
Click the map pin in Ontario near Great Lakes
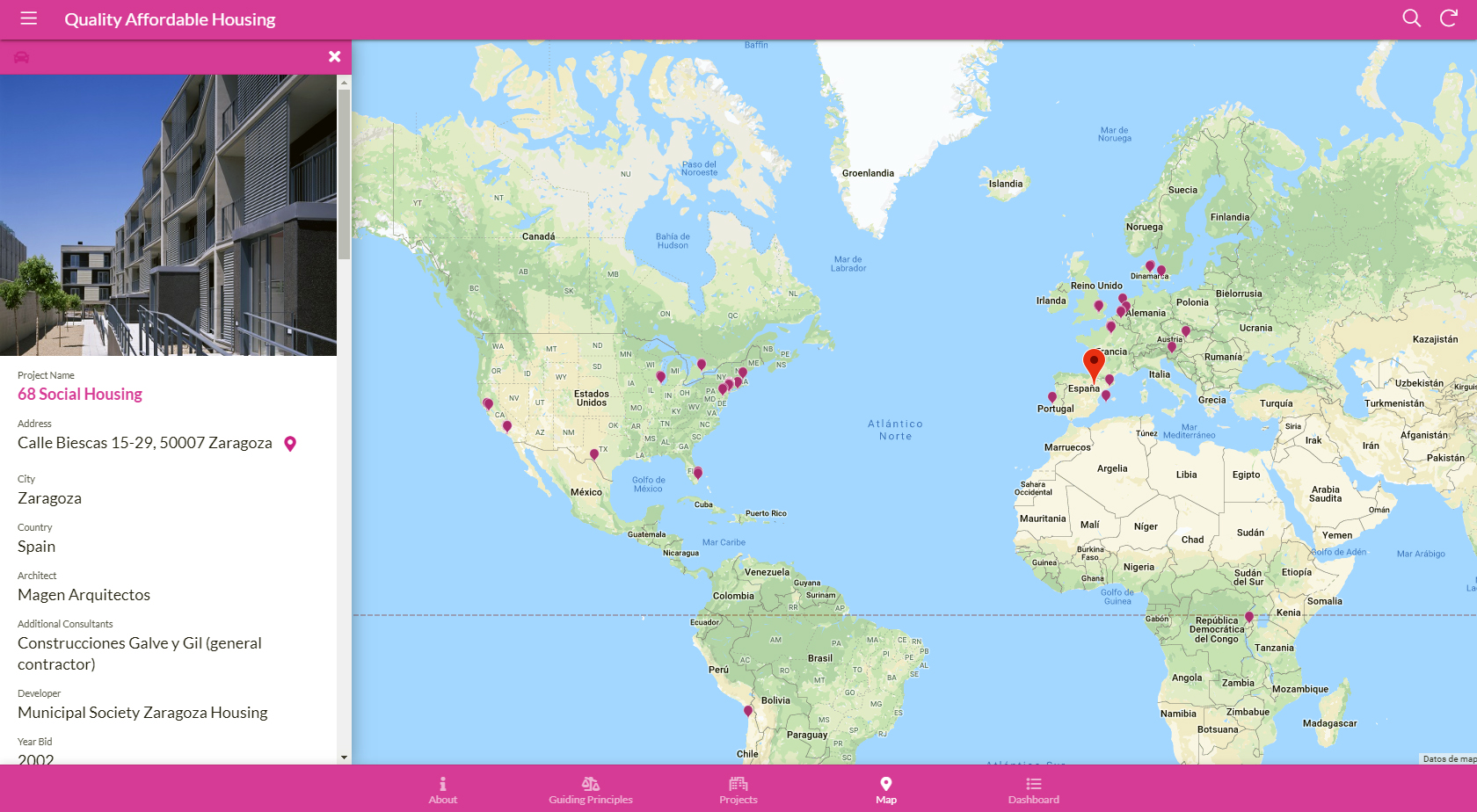coord(702,364)
